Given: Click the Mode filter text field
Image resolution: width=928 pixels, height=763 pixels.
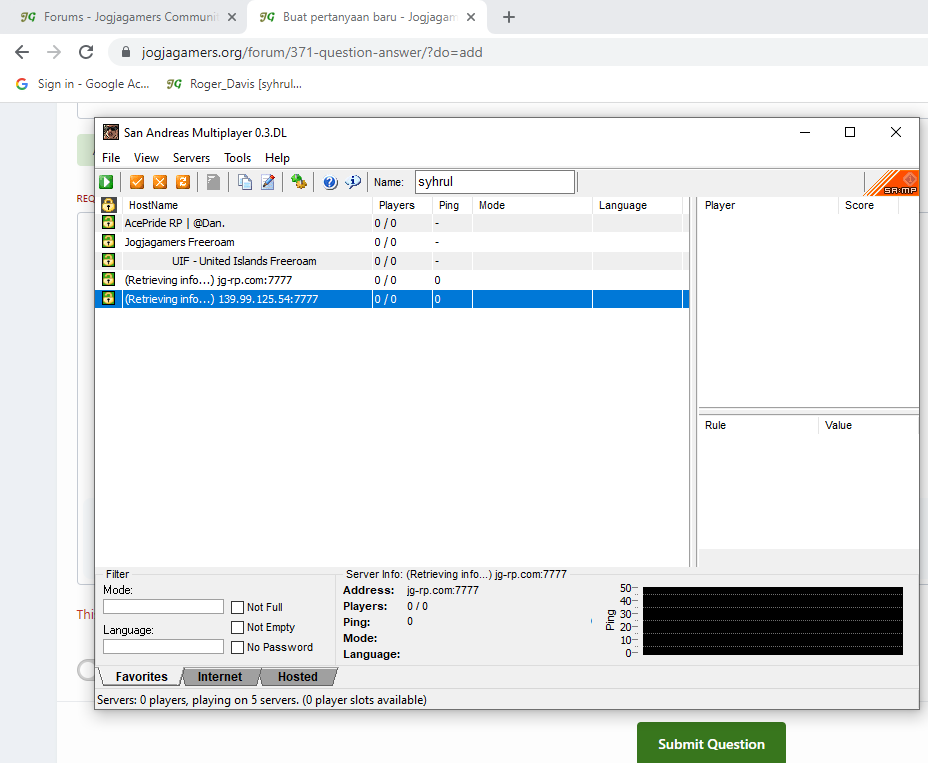Looking at the screenshot, I should (x=163, y=606).
